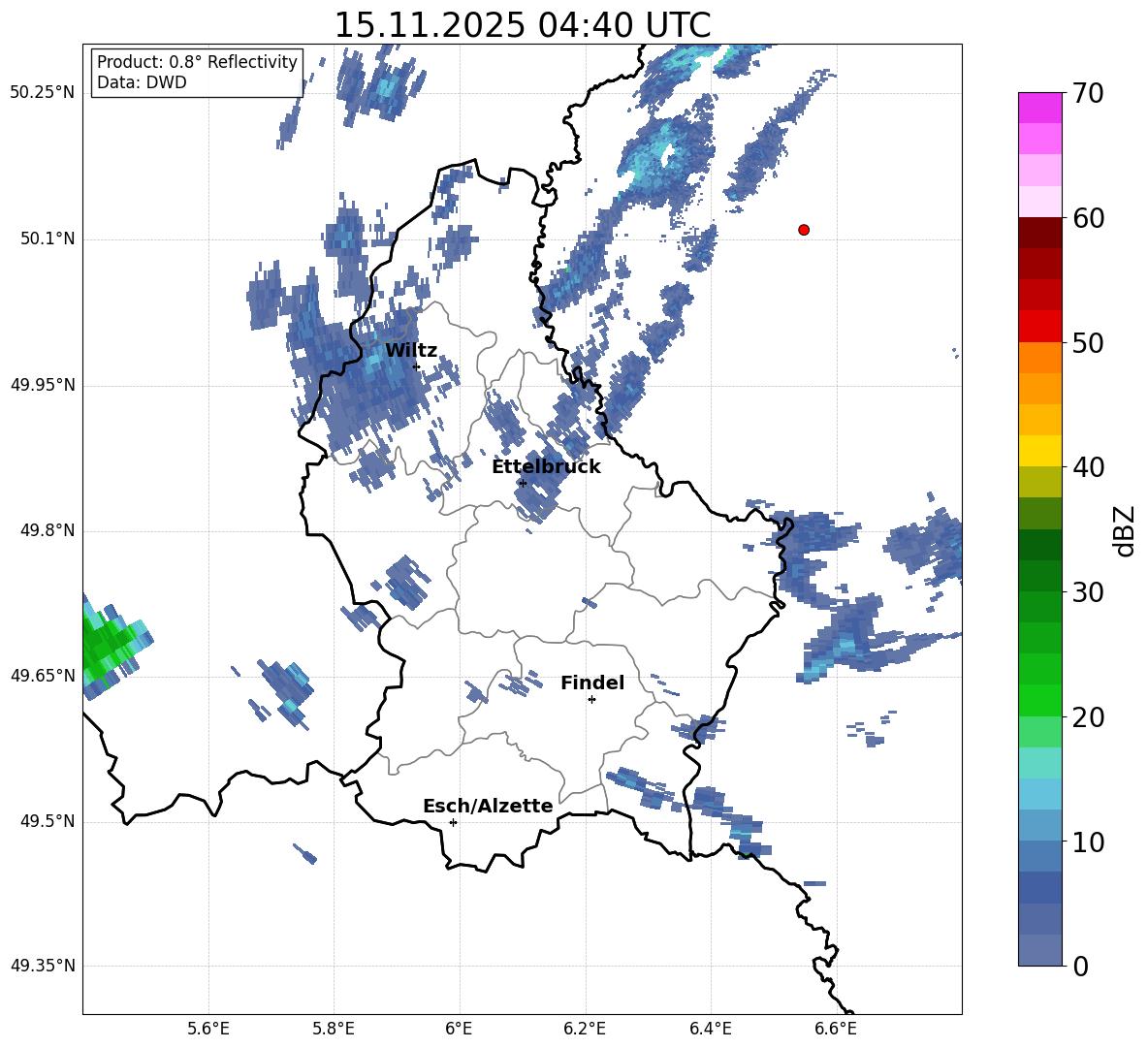1148x1048 pixels.
Task: Click the 49.8°N latitude label
Action: click(x=48, y=530)
